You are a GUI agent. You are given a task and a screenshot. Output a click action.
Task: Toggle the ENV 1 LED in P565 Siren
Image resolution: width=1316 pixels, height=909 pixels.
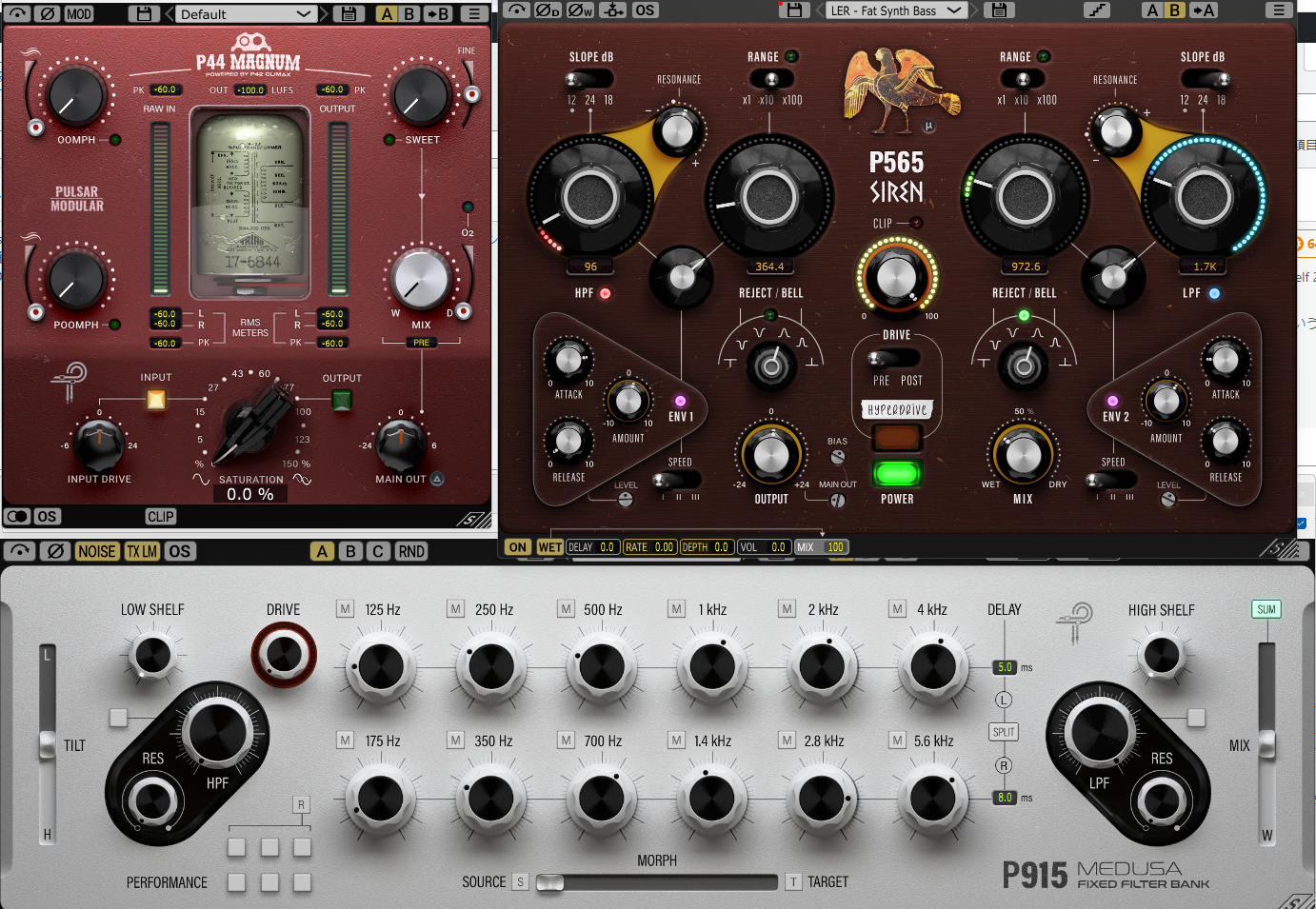[680, 401]
